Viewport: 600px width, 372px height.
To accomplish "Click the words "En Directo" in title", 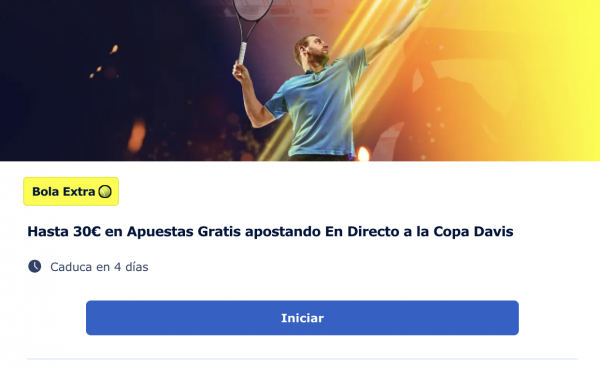I will (362, 232).
